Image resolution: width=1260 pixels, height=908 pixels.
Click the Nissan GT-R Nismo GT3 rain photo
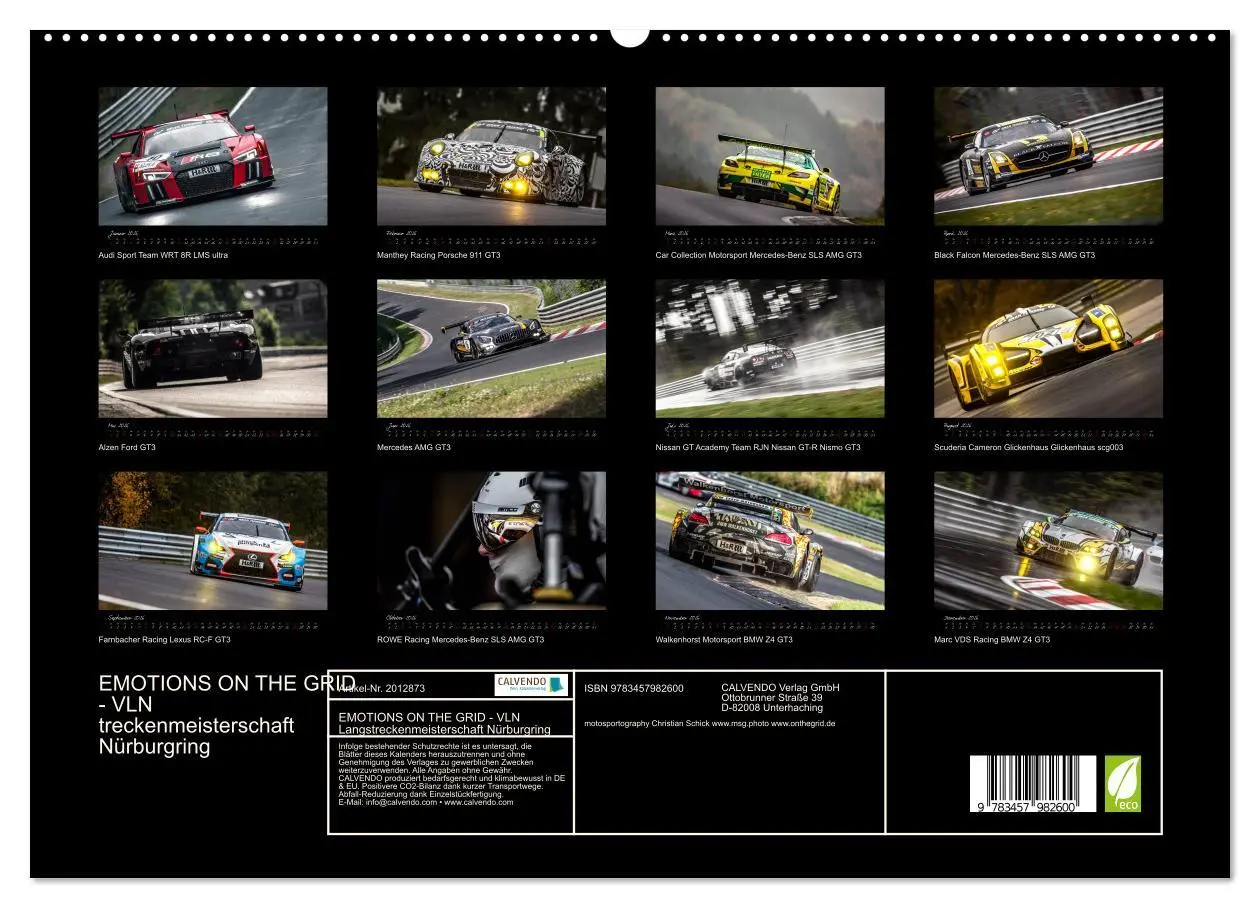click(770, 348)
